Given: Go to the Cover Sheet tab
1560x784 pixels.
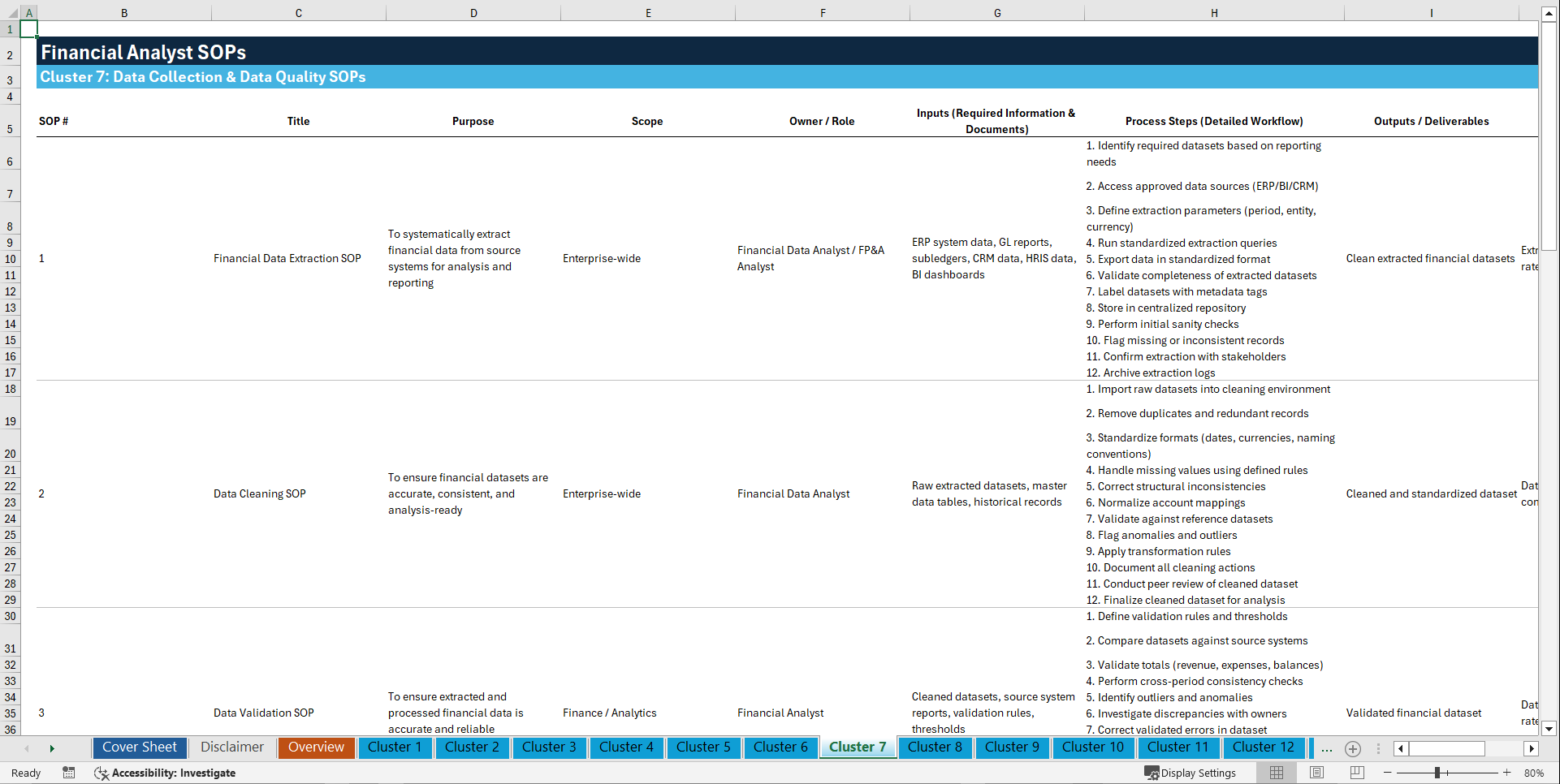Looking at the screenshot, I should click(139, 747).
